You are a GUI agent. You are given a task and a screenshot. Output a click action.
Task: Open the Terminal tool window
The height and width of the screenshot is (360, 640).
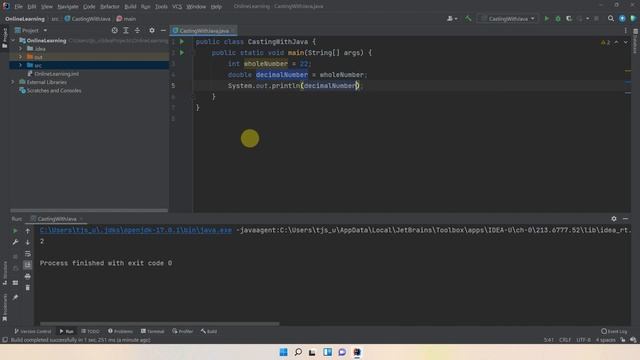[x=153, y=331]
